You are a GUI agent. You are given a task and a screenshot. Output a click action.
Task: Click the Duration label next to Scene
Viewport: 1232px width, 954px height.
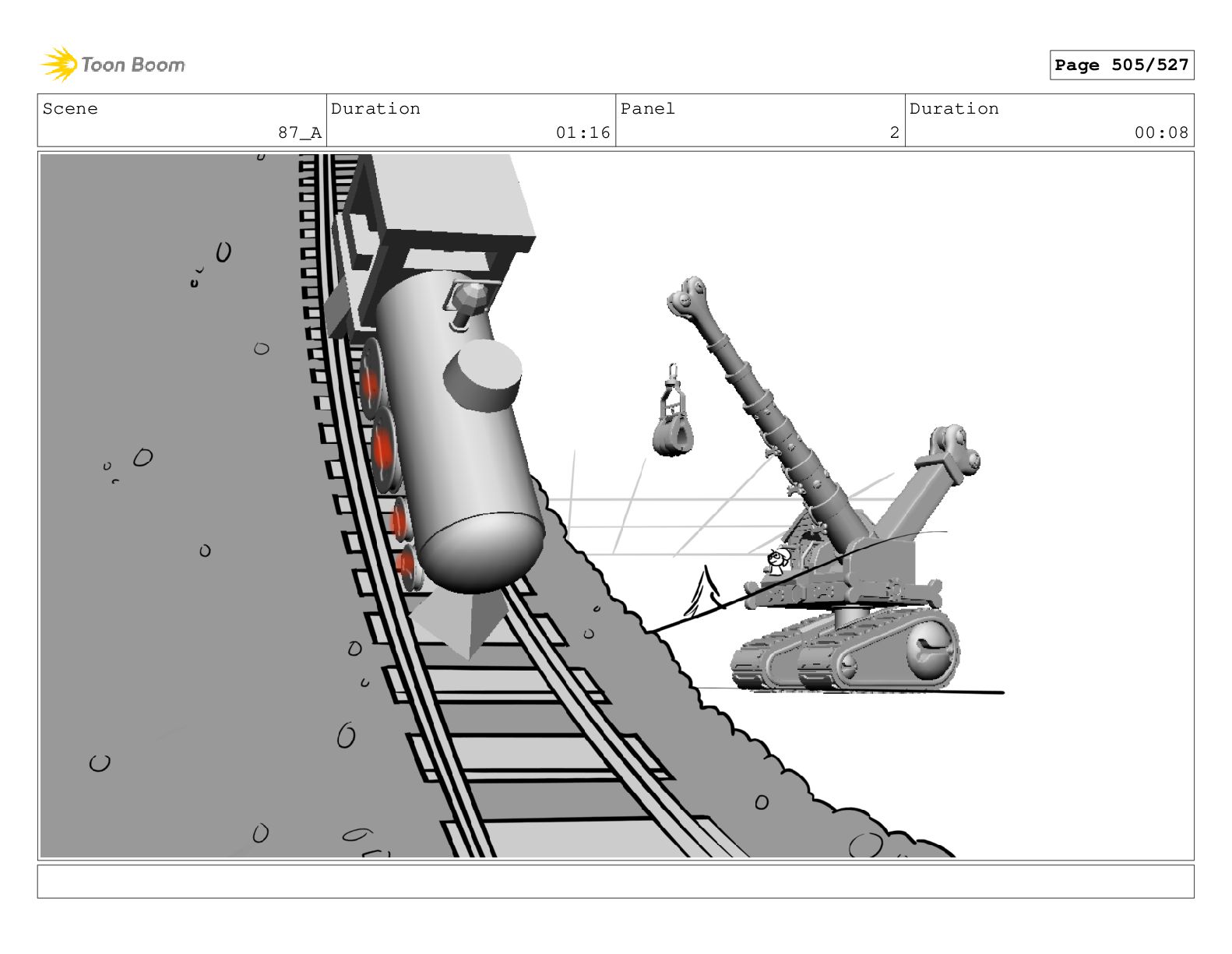375,109
